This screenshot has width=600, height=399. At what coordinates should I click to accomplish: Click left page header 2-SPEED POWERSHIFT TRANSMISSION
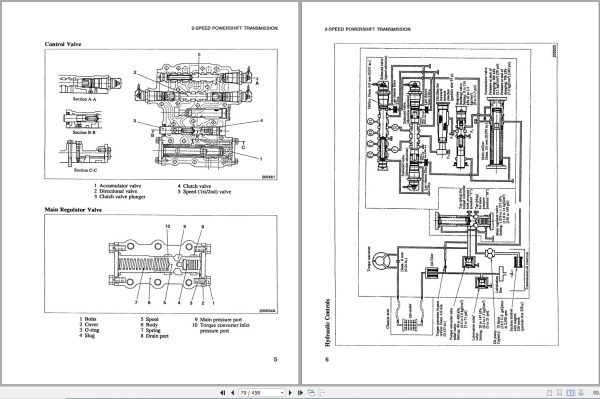235,28
